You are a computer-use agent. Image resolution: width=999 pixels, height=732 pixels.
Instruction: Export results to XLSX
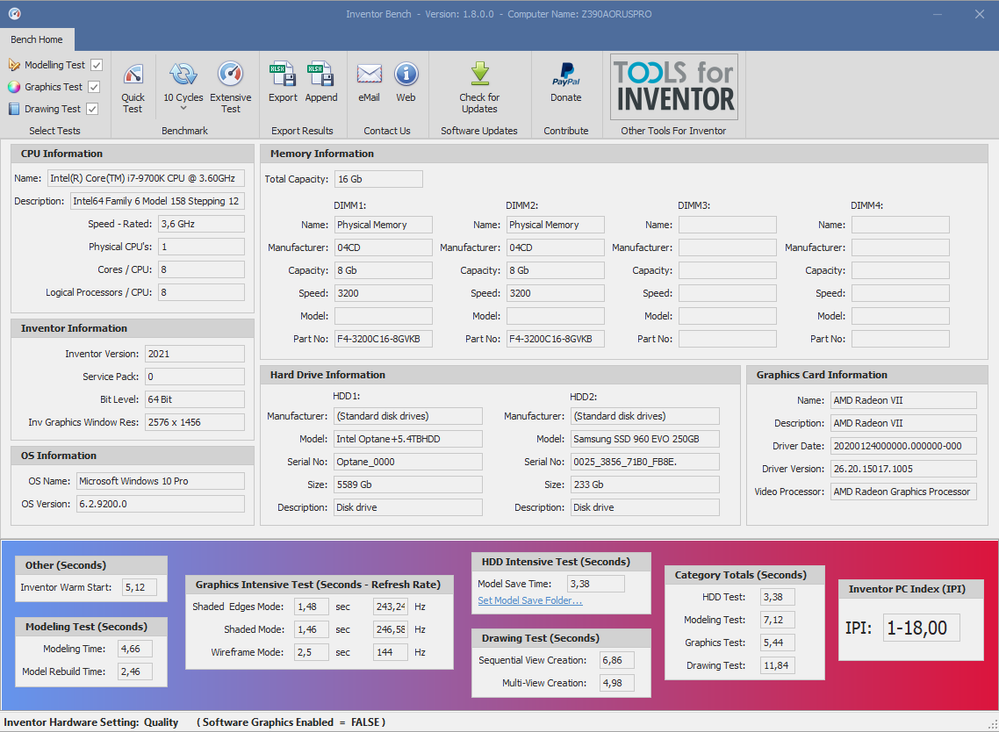[x=282, y=82]
